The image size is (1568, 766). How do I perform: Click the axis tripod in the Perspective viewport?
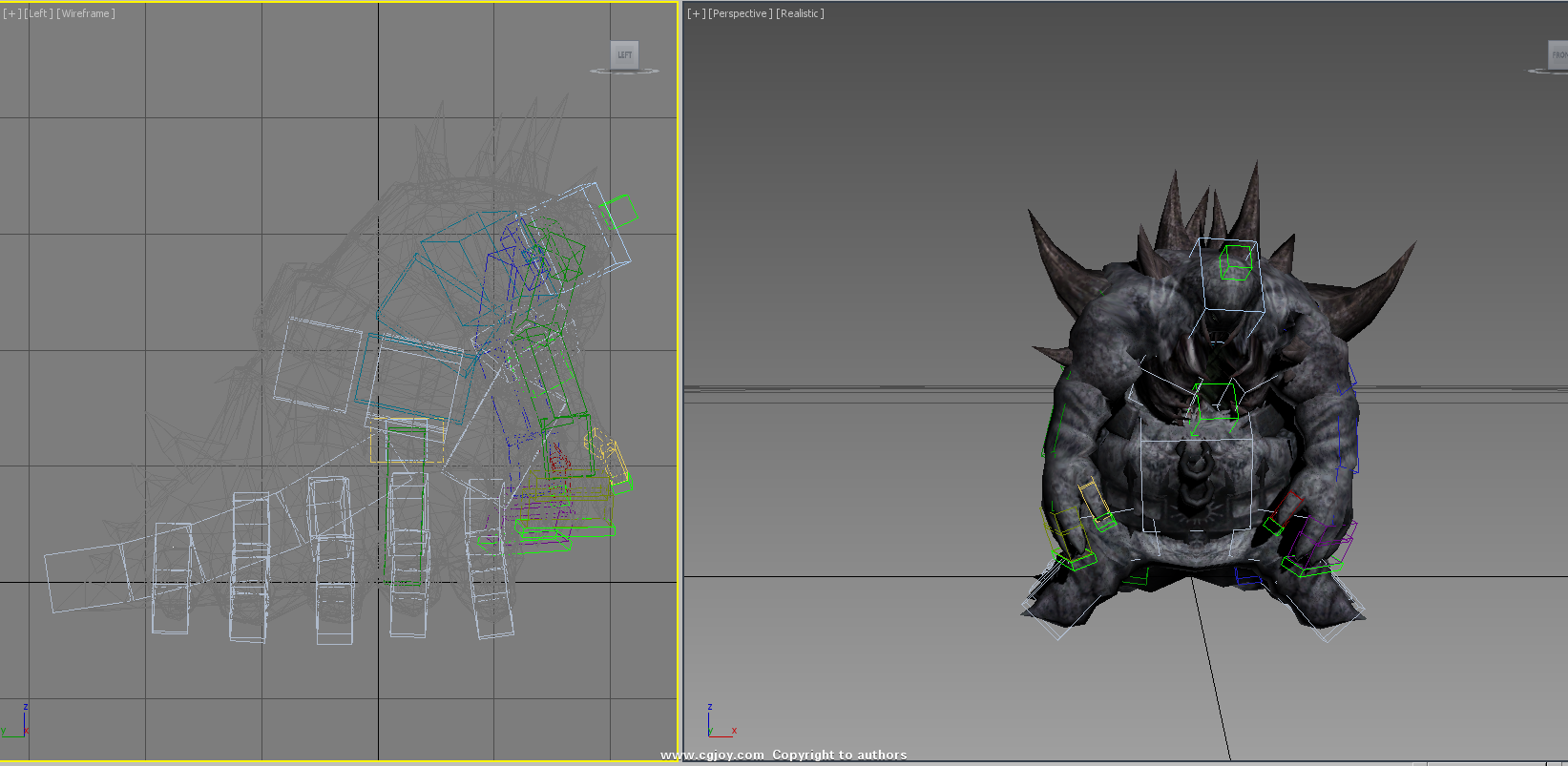click(x=718, y=725)
